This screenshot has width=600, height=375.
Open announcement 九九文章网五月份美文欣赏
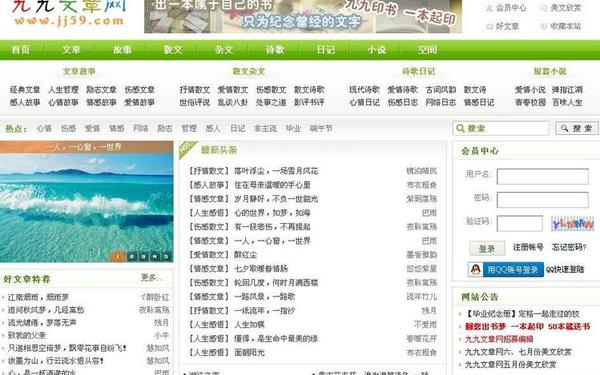point(510,364)
